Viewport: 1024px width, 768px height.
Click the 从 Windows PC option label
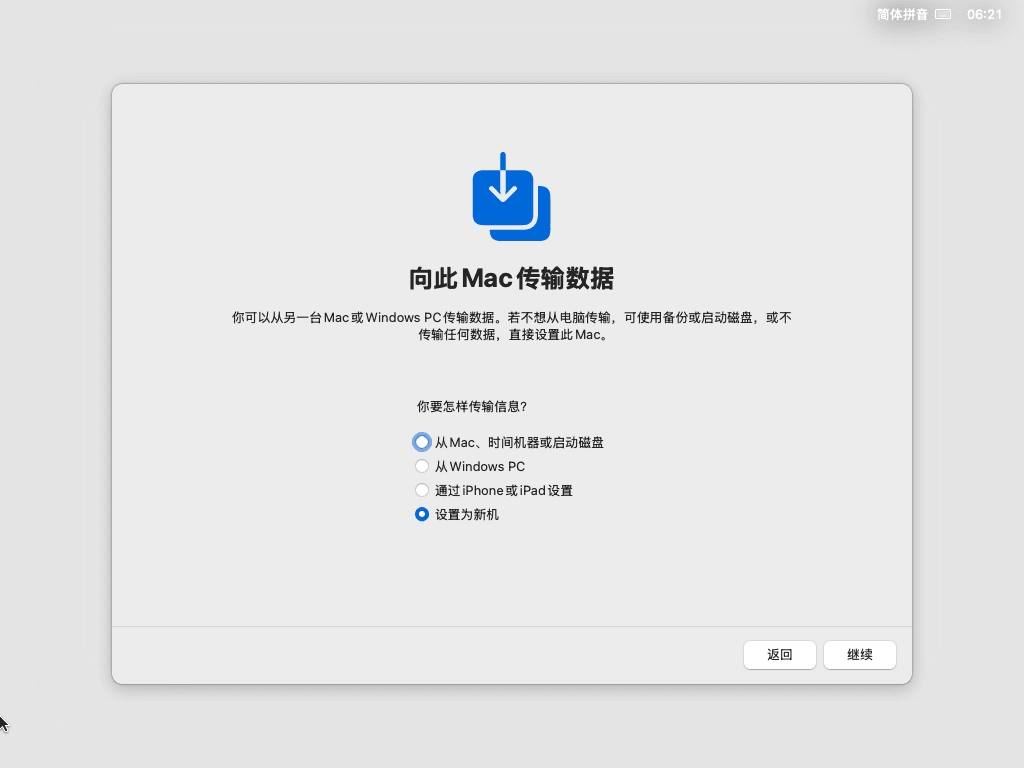pyautogui.click(x=479, y=466)
